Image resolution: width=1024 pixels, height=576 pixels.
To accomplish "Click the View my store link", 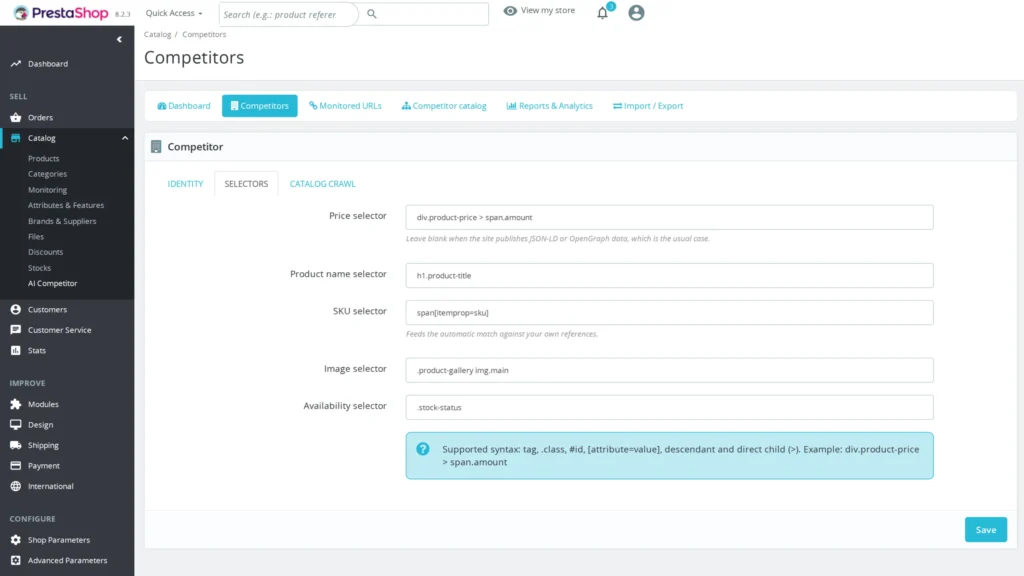I will [547, 10].
